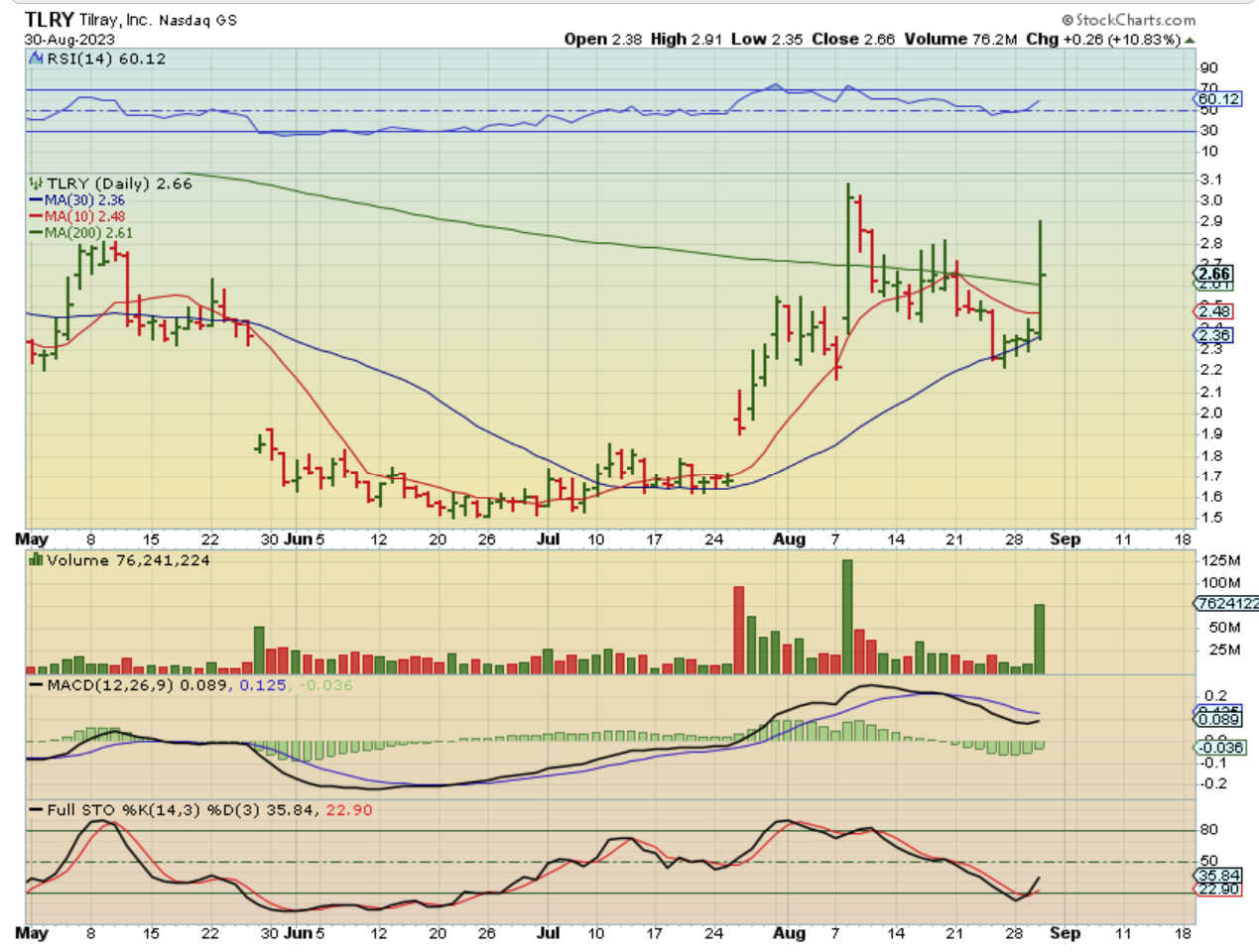
Task: Click the black MACD legend line marker
Action: click(37, 685)
